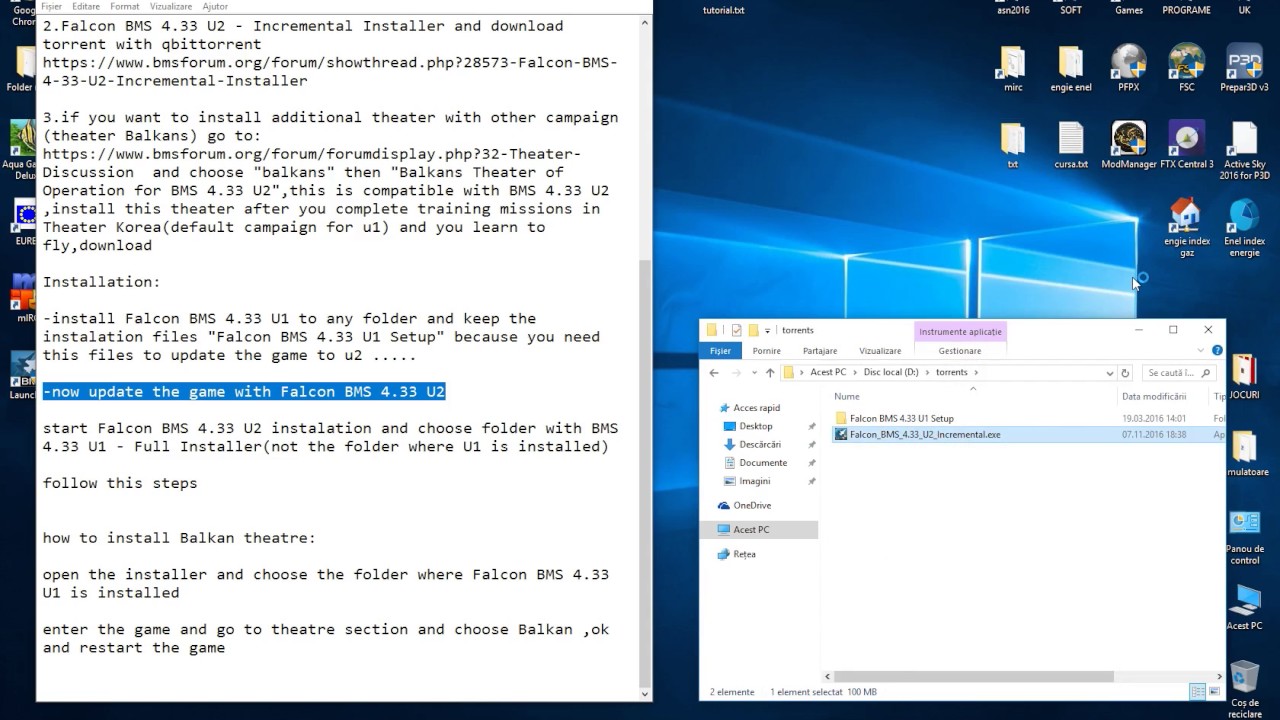Click the 'Installation:' line in Notepad

(101, 282)
